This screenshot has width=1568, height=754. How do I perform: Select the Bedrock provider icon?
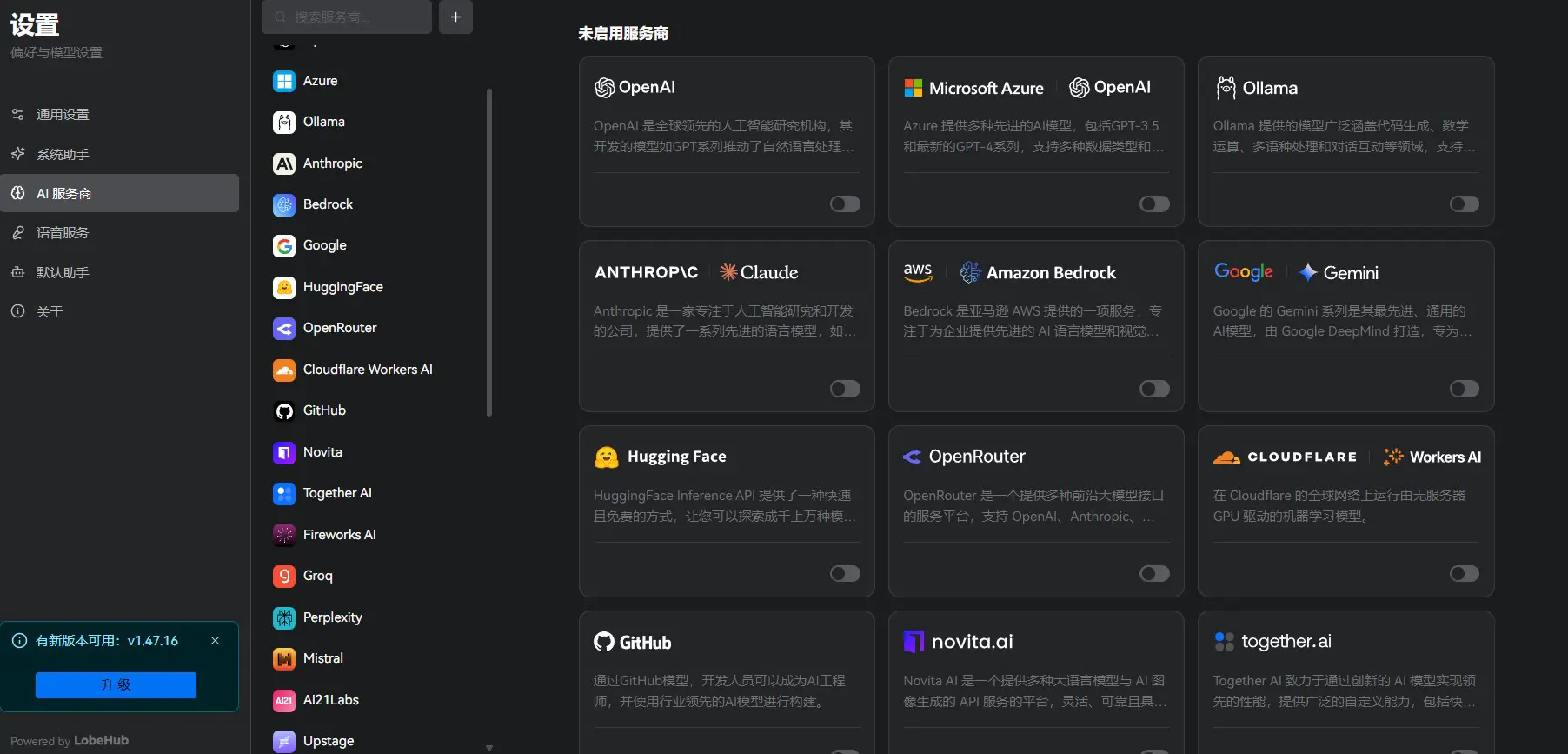tap(284, 204)
